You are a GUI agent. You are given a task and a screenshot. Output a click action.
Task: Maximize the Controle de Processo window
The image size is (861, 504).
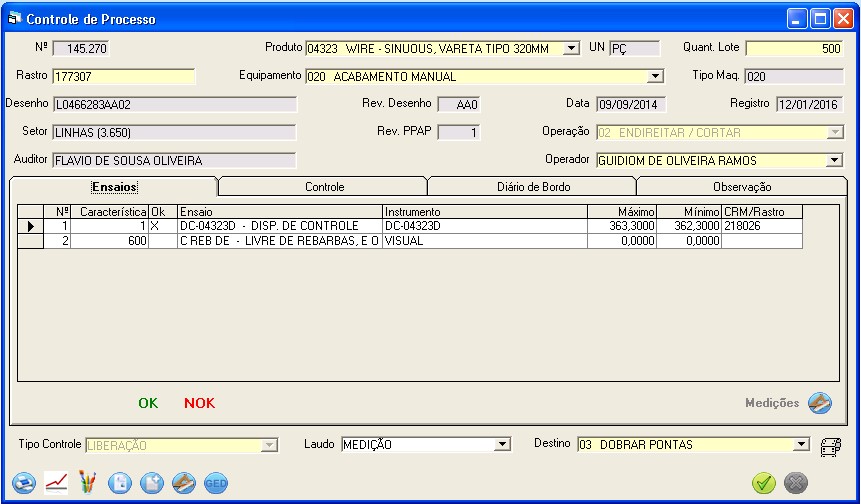(820, 19)
